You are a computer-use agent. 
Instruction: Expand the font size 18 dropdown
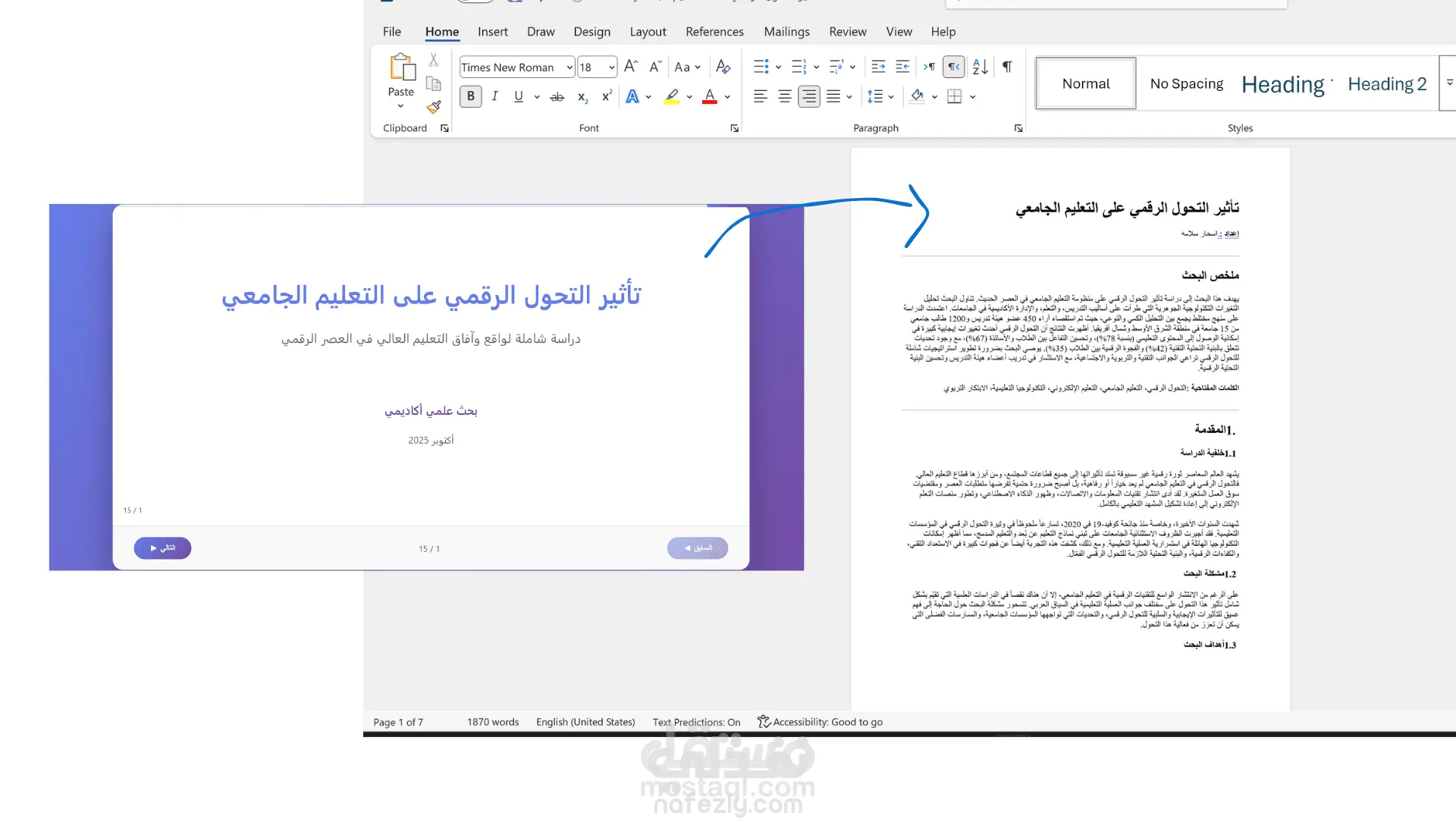(x=611, y=67)
